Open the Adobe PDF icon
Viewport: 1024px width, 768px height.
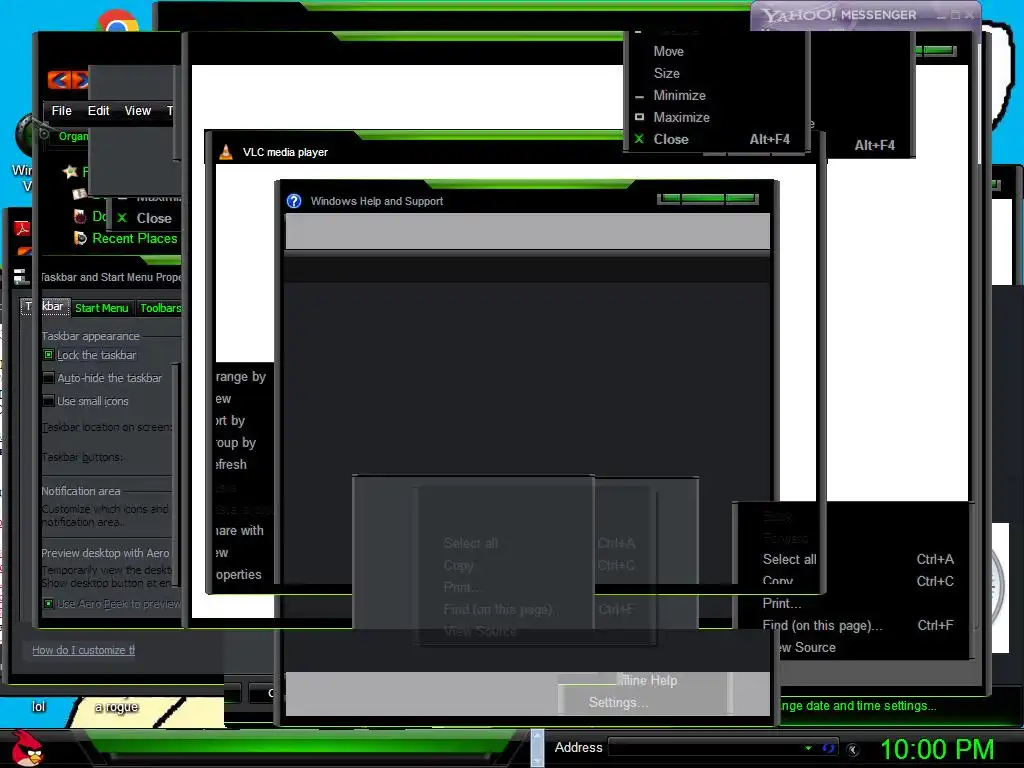pyautogui.click(x=22, y=228)
